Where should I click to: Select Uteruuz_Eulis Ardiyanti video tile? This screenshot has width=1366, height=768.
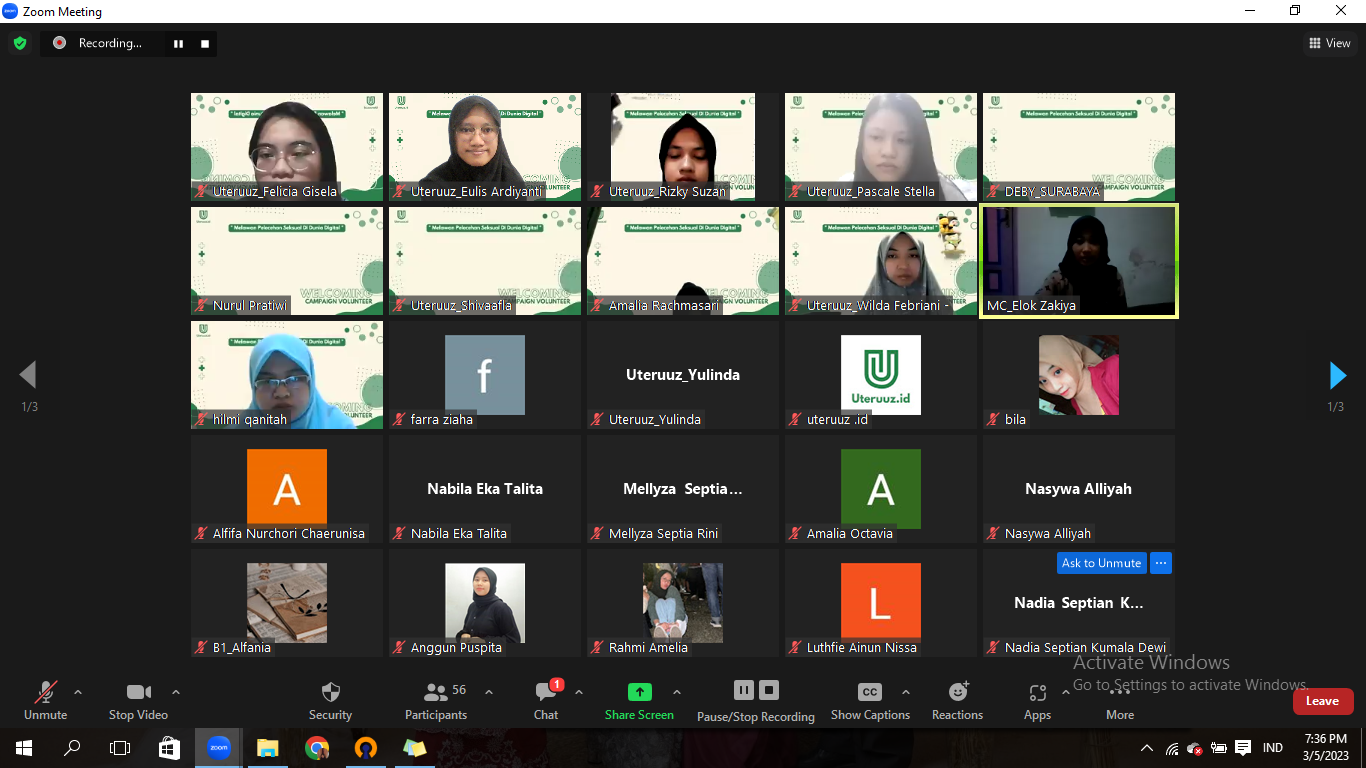(x=485, y=147)
